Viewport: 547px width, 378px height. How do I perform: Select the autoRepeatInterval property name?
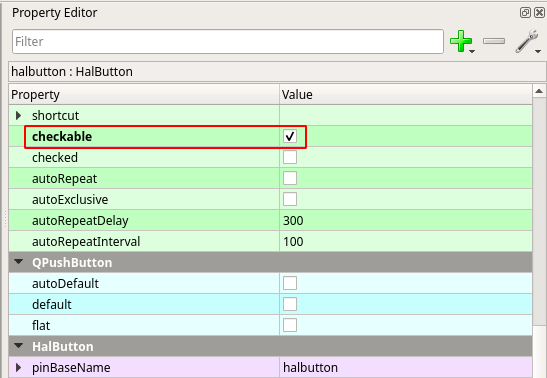86,241
